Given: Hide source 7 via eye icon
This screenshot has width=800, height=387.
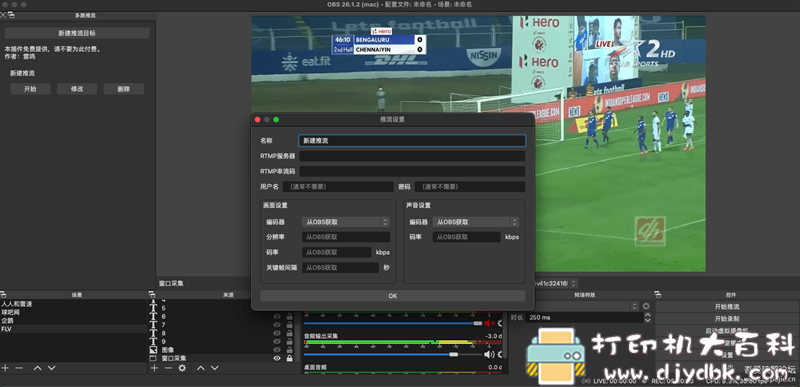Looking at the screenshot, I should pyautogui.click(x=277, y=325).
